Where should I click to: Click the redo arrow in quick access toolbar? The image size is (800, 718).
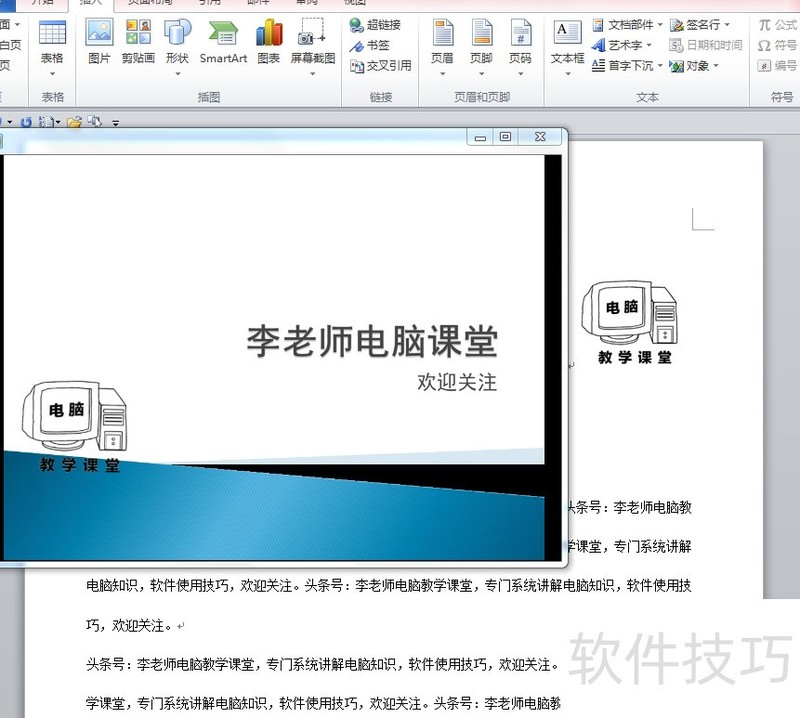point(26,122)
